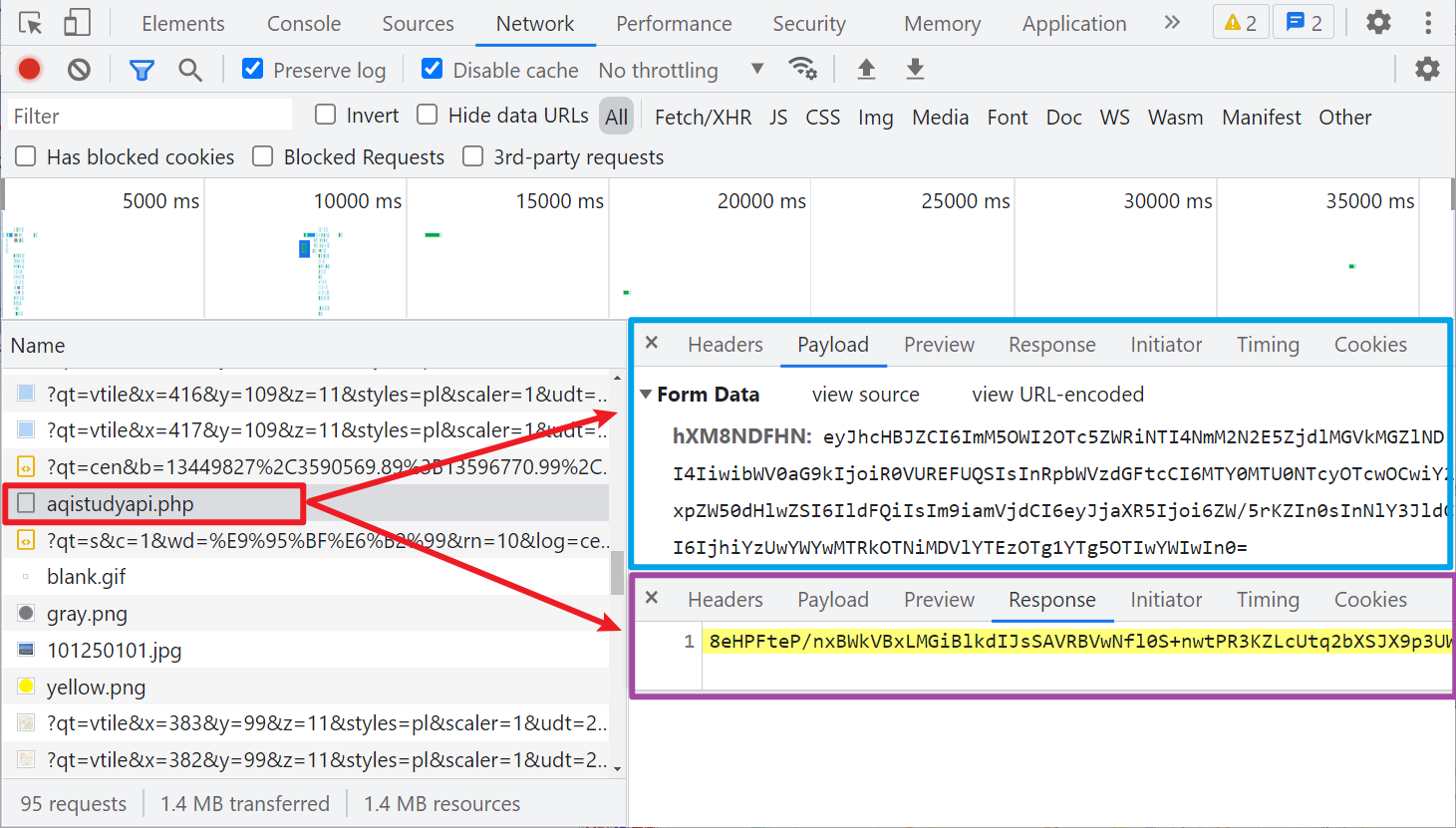1456x828 pixels.
Task: Clear the network log
Action: pyautogui.click(x=79, y=69)
